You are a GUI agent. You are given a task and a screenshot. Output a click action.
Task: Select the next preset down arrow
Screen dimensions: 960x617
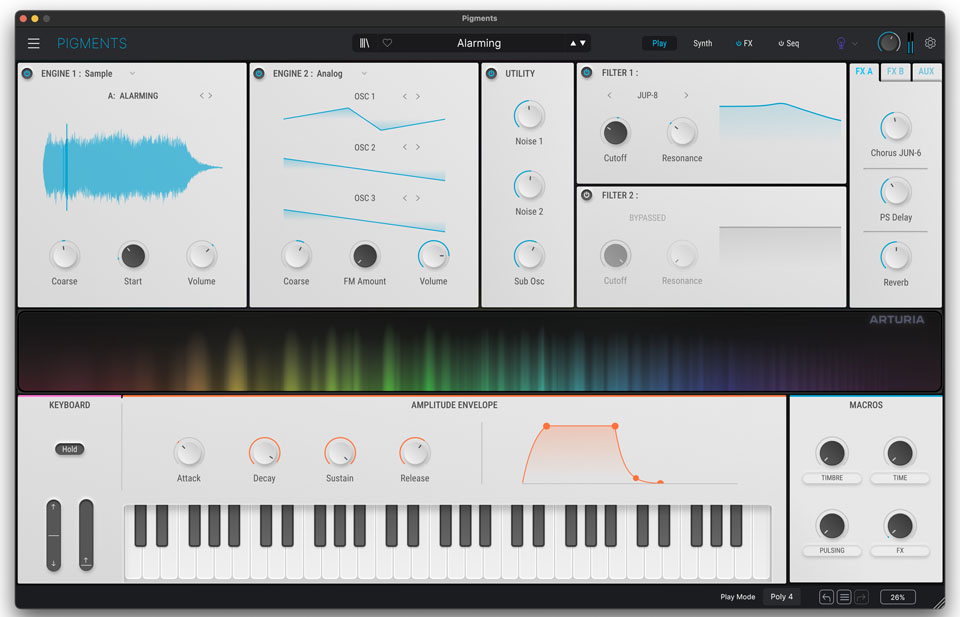(583, 43)
